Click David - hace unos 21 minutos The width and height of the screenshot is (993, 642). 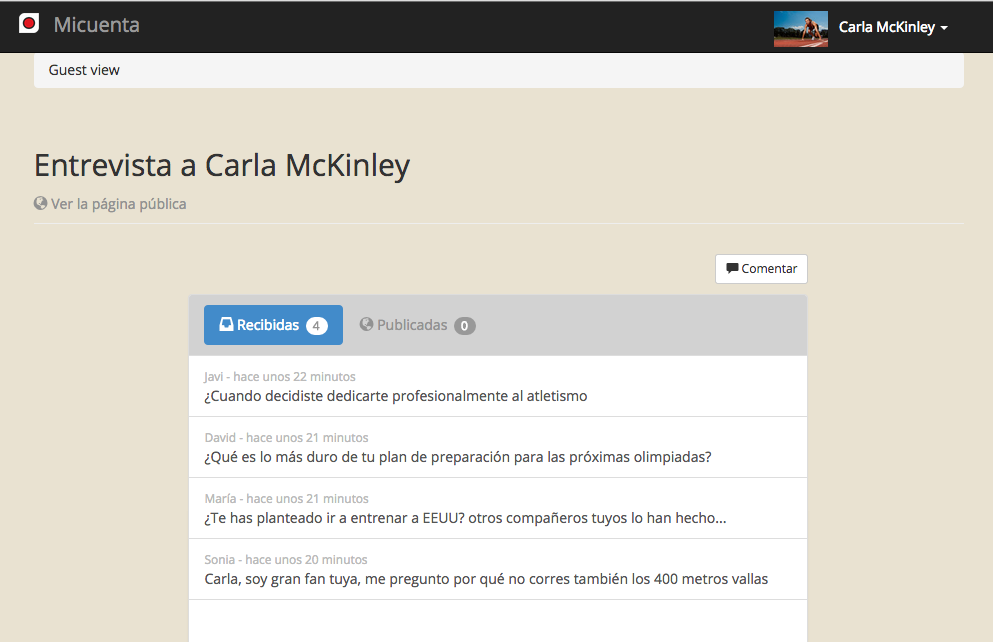(286, 437)
